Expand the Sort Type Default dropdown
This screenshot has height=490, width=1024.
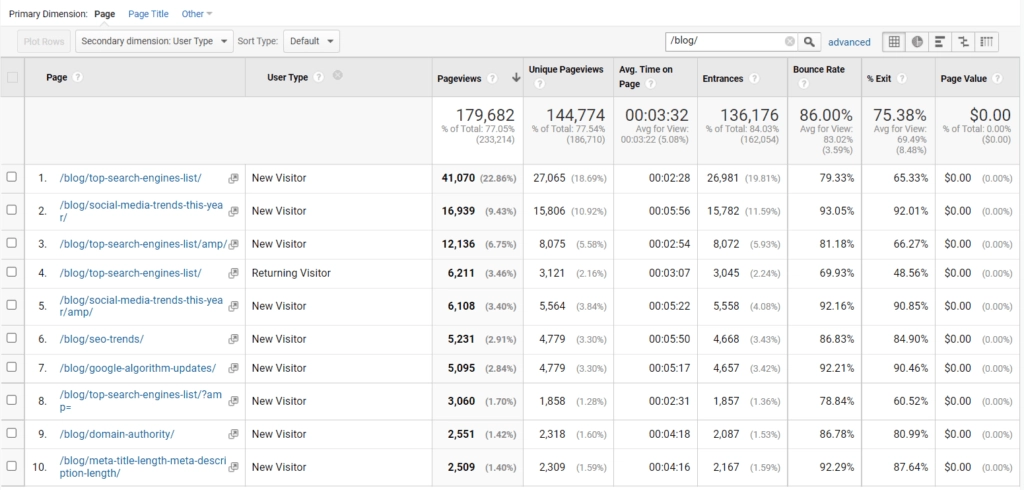tap(311, 41)
